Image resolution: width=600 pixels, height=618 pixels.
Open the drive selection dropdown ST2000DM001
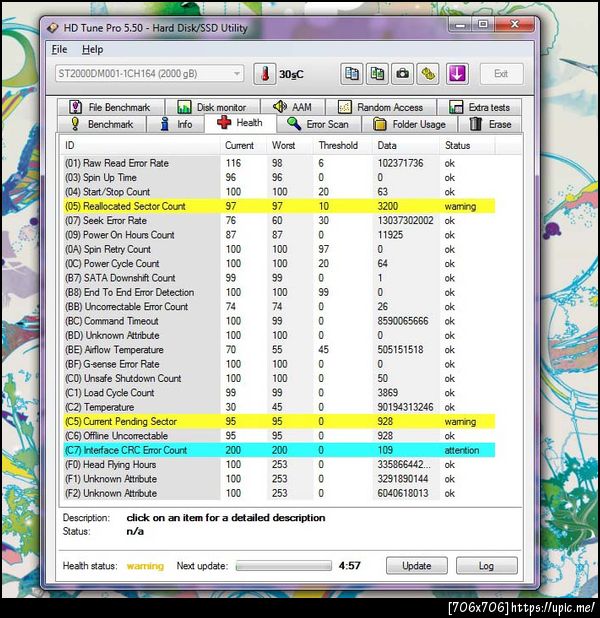pos(149,74)
